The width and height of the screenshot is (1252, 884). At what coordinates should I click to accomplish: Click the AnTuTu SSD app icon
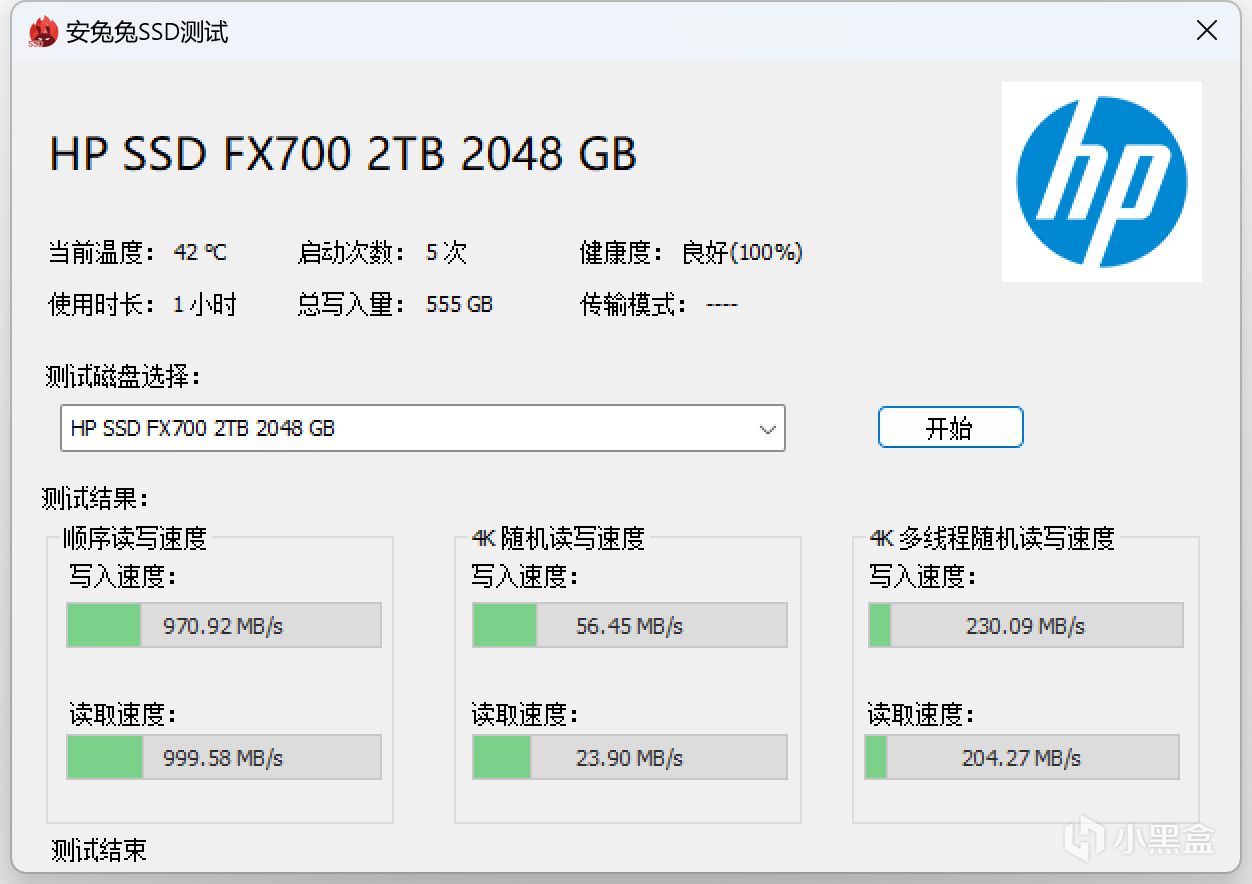(42, 32)
